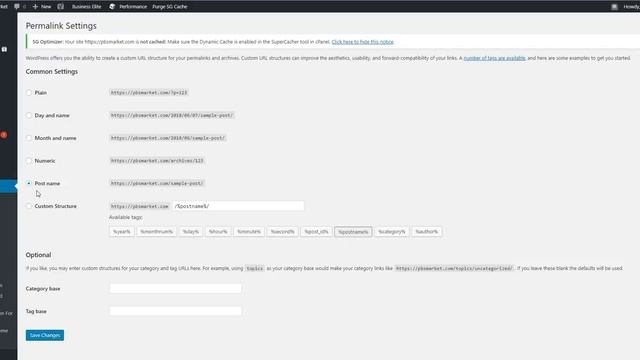Select the Day and name option
The height and width of the screenshot is (360, 640).
click(29, 116)
